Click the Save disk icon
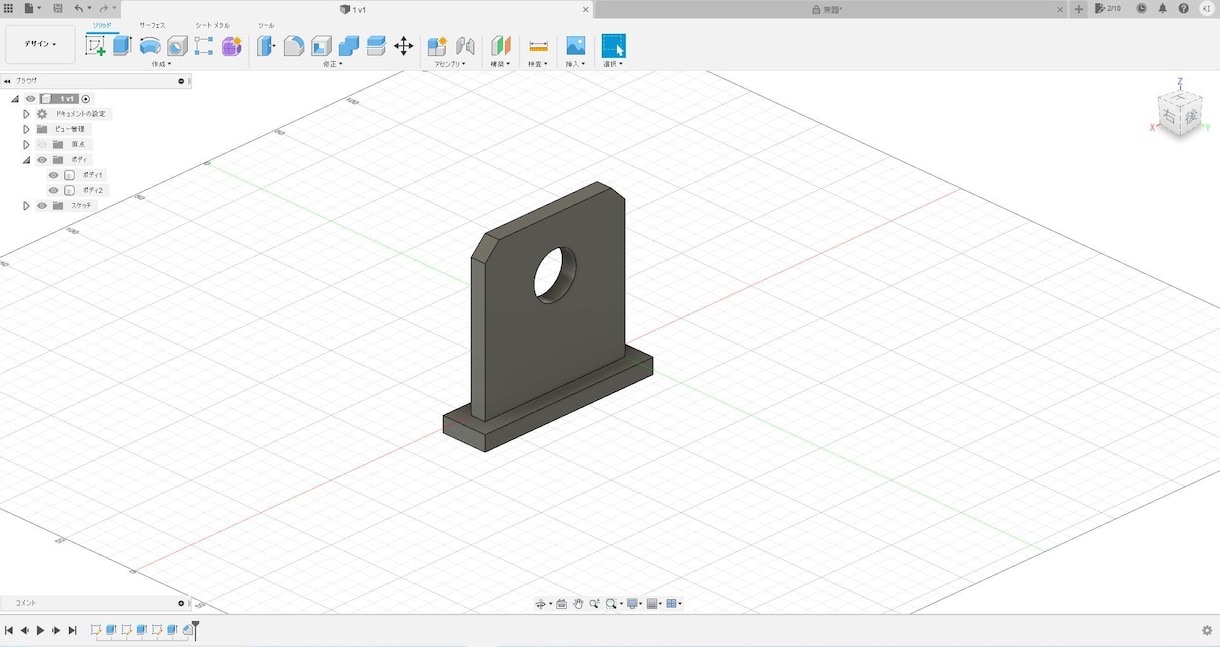The height and width of the screenshot is (647, 1220). point(58,8)
